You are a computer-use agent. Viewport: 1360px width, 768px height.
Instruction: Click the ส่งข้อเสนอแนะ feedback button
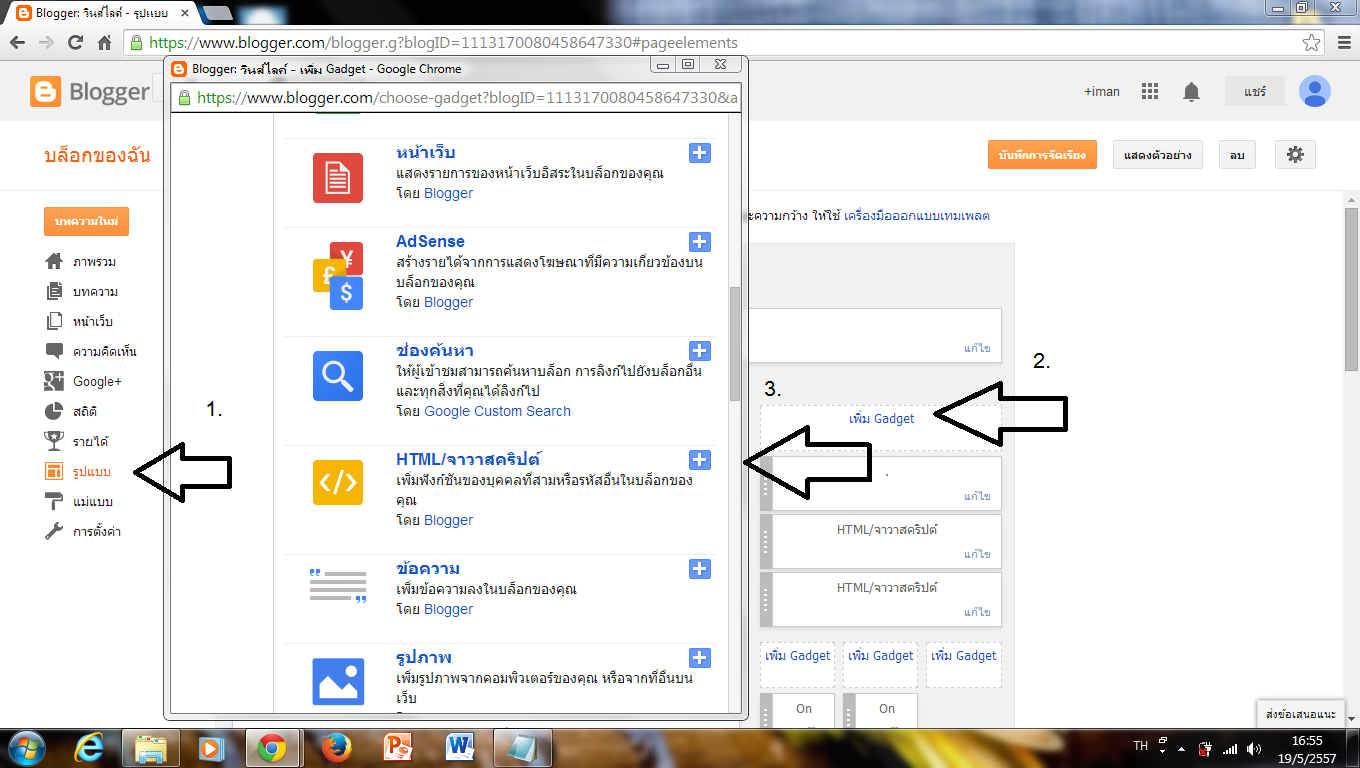[1300, 714]
